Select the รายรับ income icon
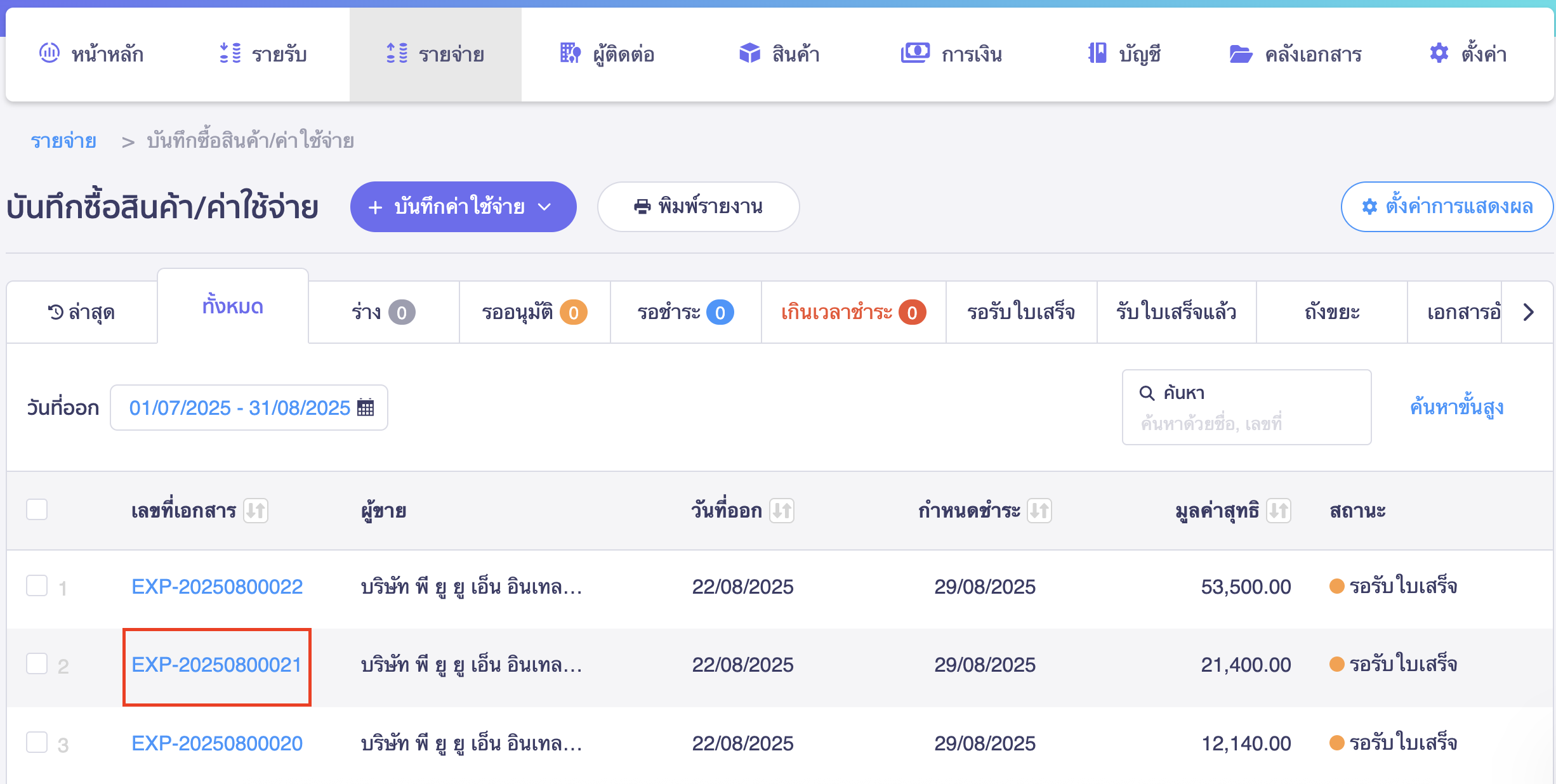This screenshot has width=1556, height=784. tap(230, 54)
